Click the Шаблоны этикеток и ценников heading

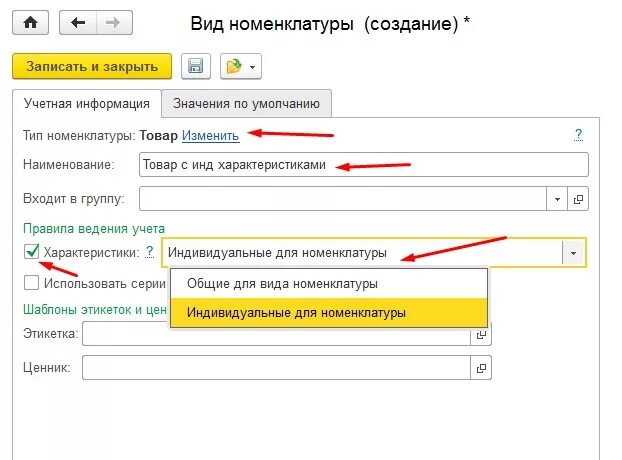pyautogui.click(x=95, y=309)
